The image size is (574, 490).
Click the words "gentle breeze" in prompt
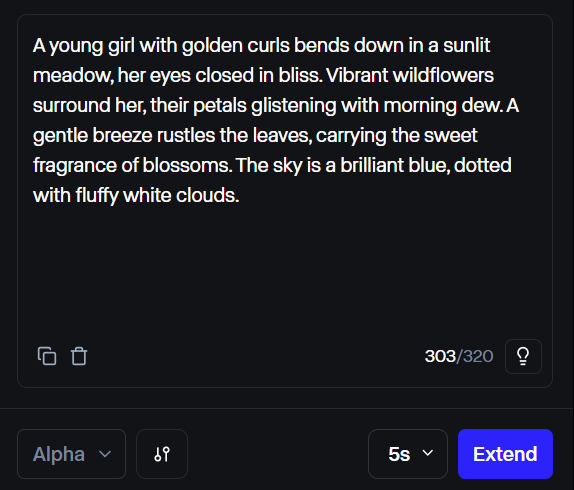92,135
